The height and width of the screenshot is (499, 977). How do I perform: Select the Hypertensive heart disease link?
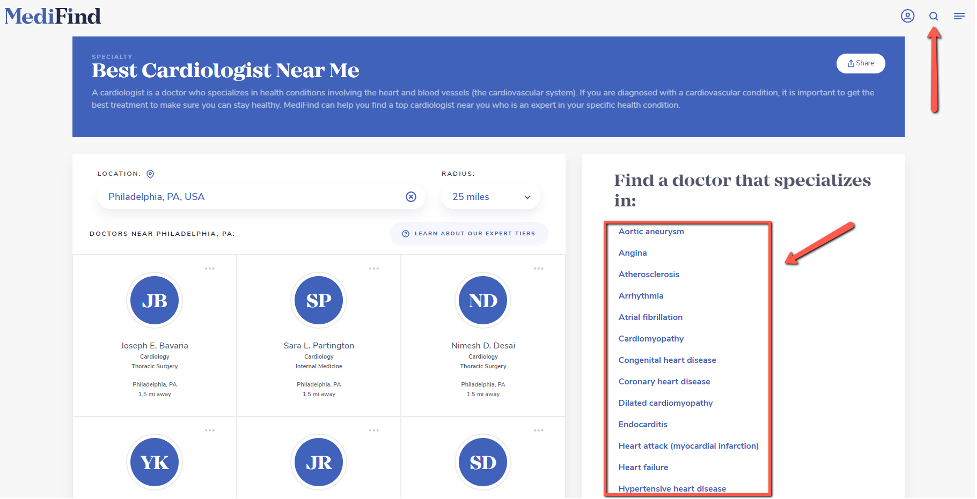click(x=672, y=489)
